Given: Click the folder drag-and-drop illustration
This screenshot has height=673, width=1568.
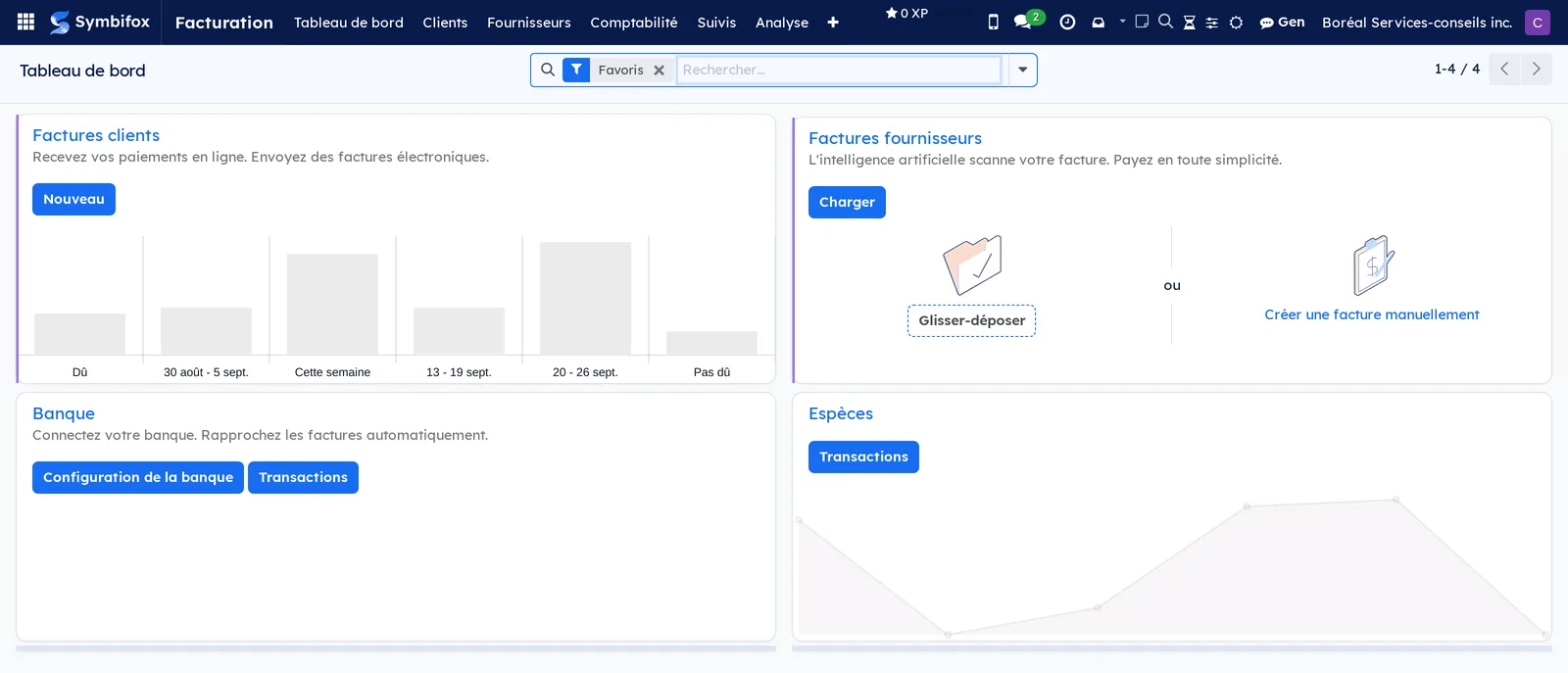Looking at the screenshot, I should [972, 264].
